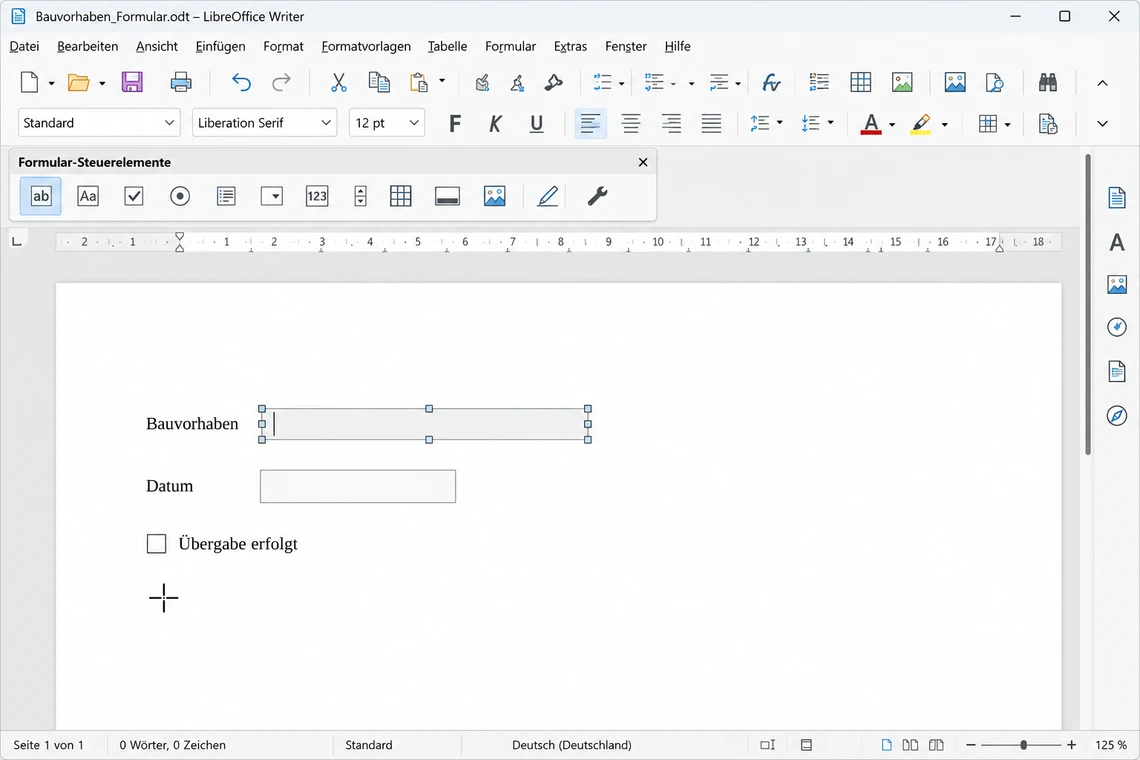Open the Datei menu
The width and height of the screenshot is (1140, 760).
(x=24, y=47)
